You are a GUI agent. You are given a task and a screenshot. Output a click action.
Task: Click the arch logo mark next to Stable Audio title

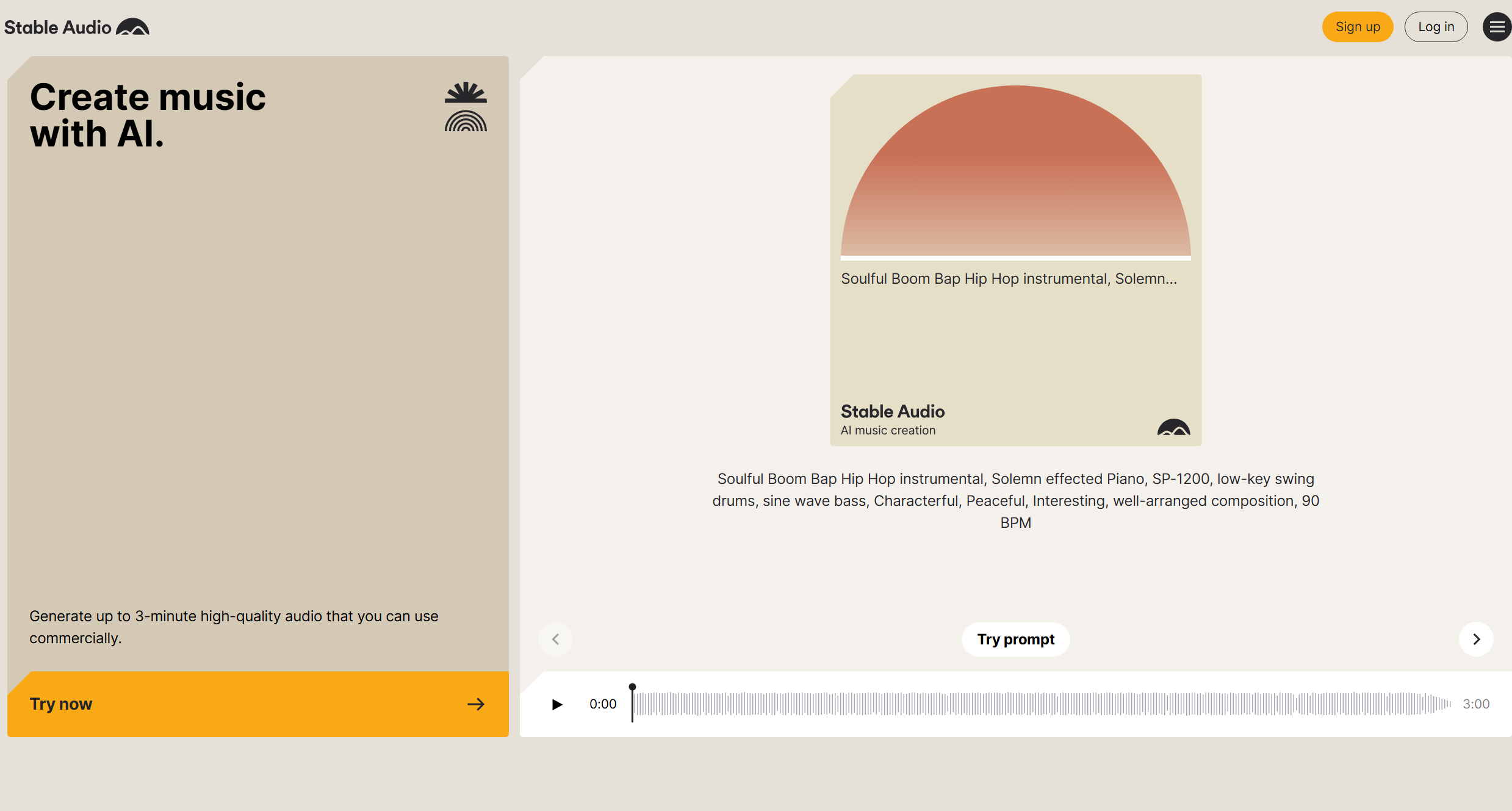coord(132,26)
